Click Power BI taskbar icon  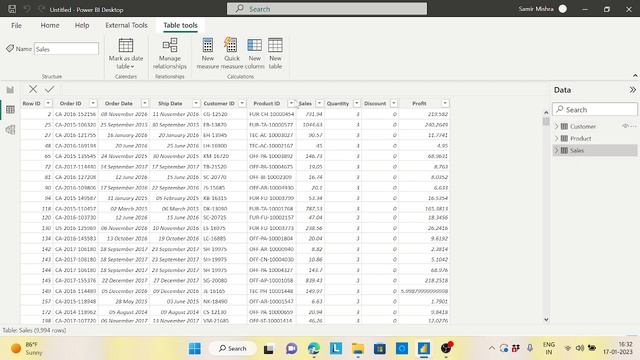(424, 348)
